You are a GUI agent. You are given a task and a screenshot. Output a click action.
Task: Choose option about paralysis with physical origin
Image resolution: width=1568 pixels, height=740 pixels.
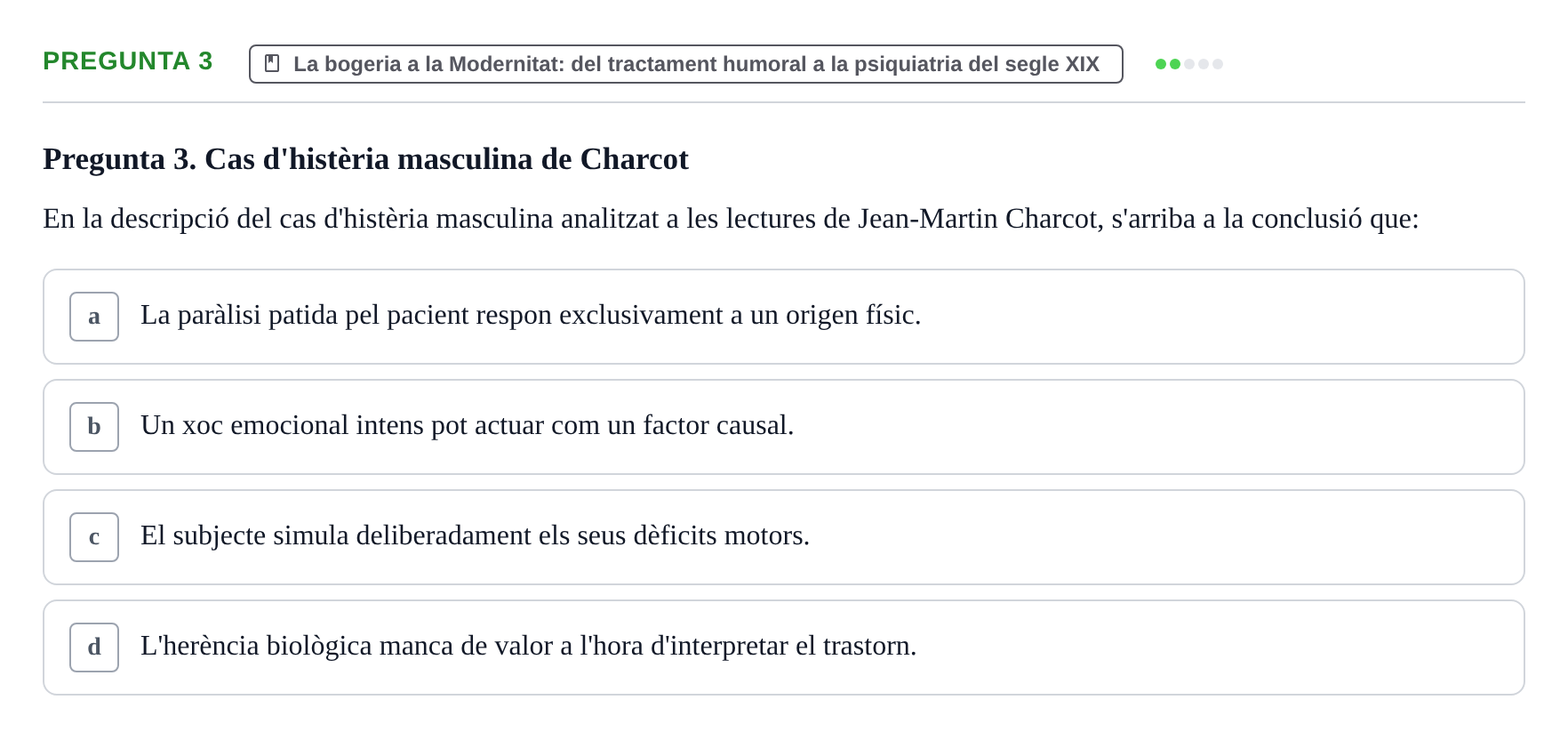point(531,315)
